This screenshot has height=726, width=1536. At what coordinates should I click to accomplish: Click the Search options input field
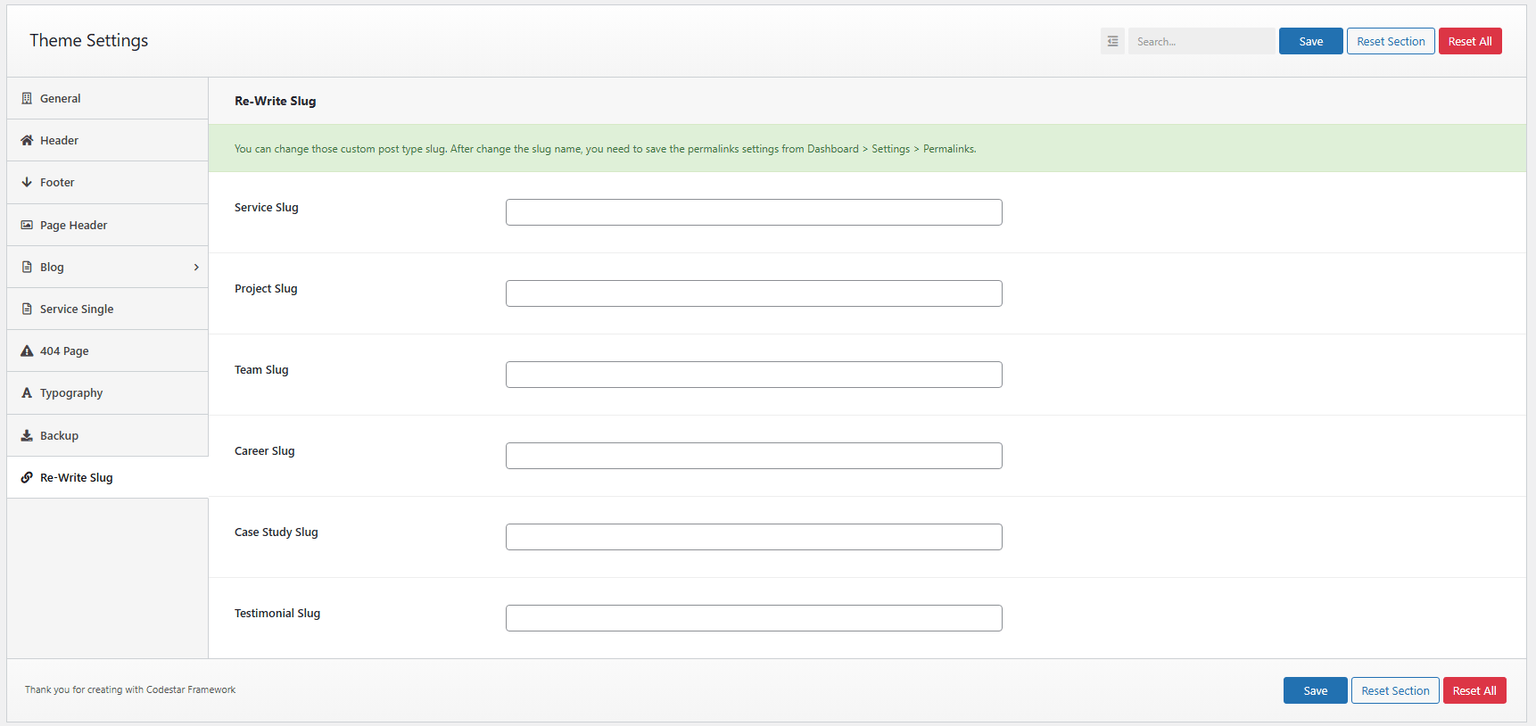pos(1200,42)
